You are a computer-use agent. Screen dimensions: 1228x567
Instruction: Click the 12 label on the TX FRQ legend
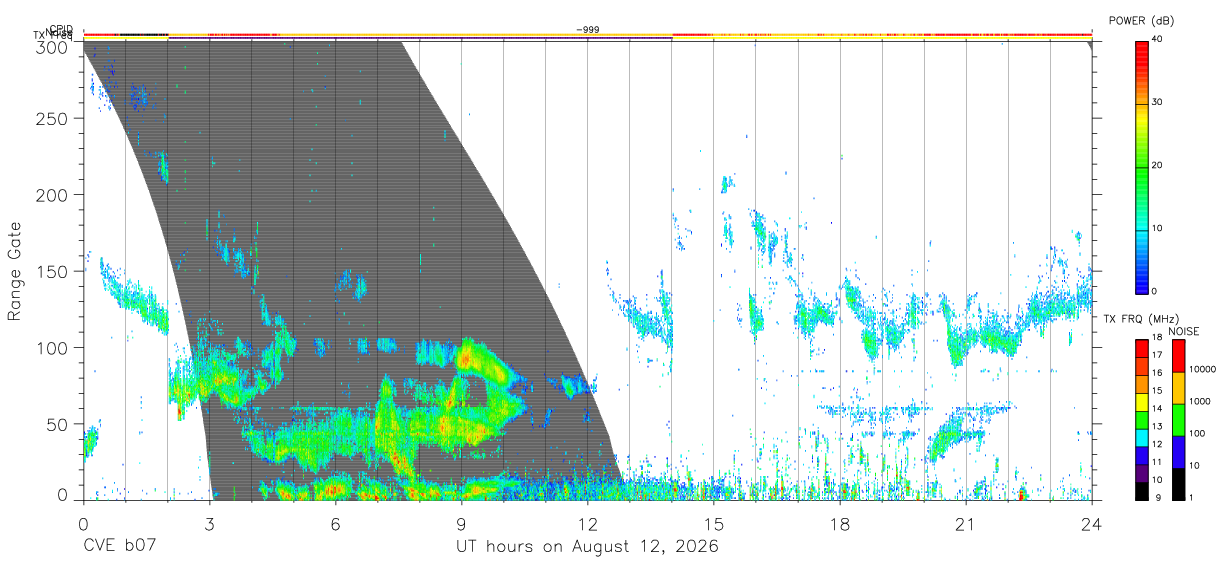coord(1157,444)
